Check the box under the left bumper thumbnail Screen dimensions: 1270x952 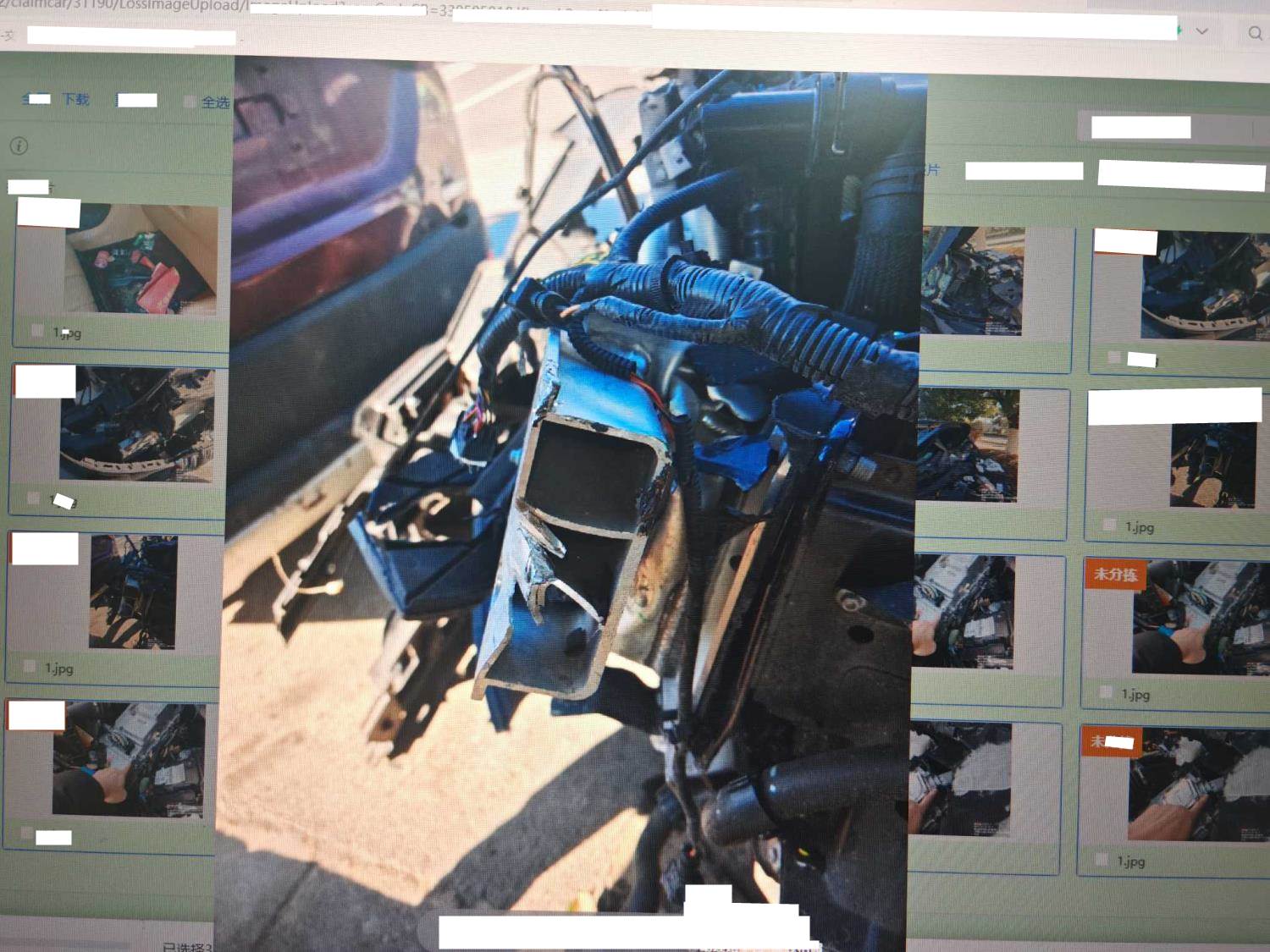coord(34,498)
